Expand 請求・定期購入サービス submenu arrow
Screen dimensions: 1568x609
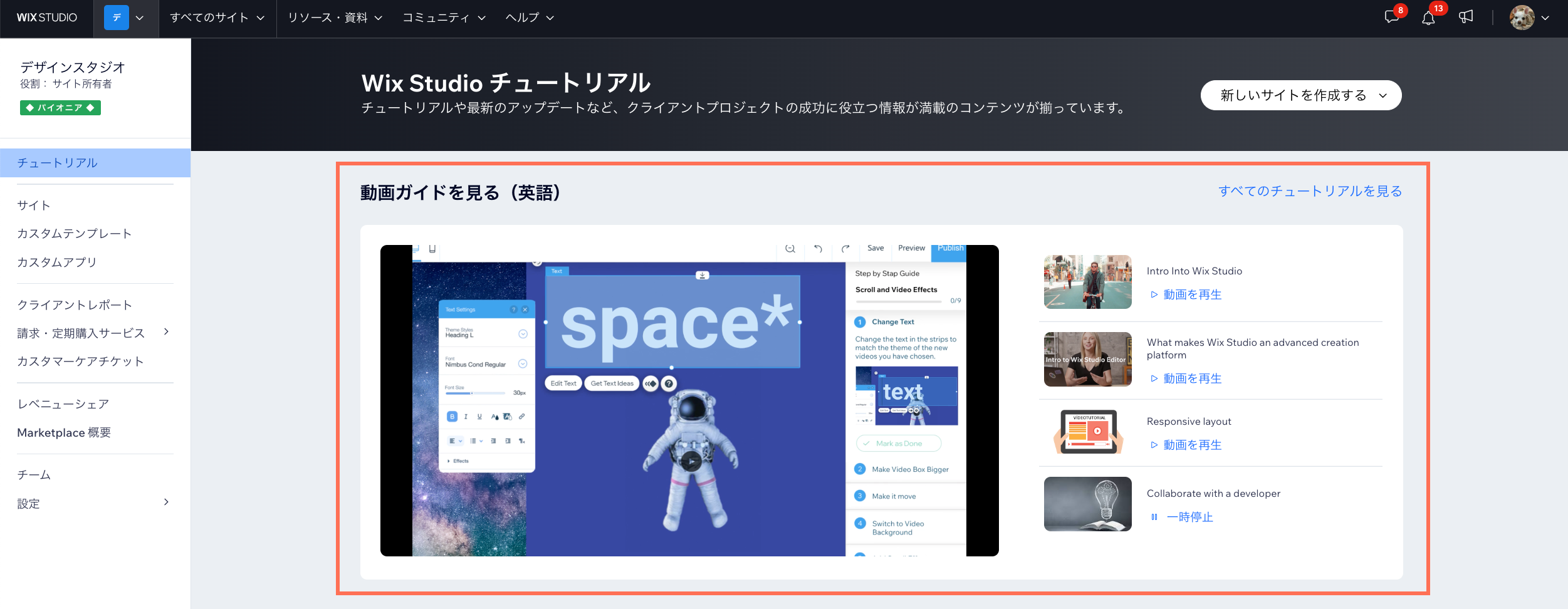click(166, 331)
